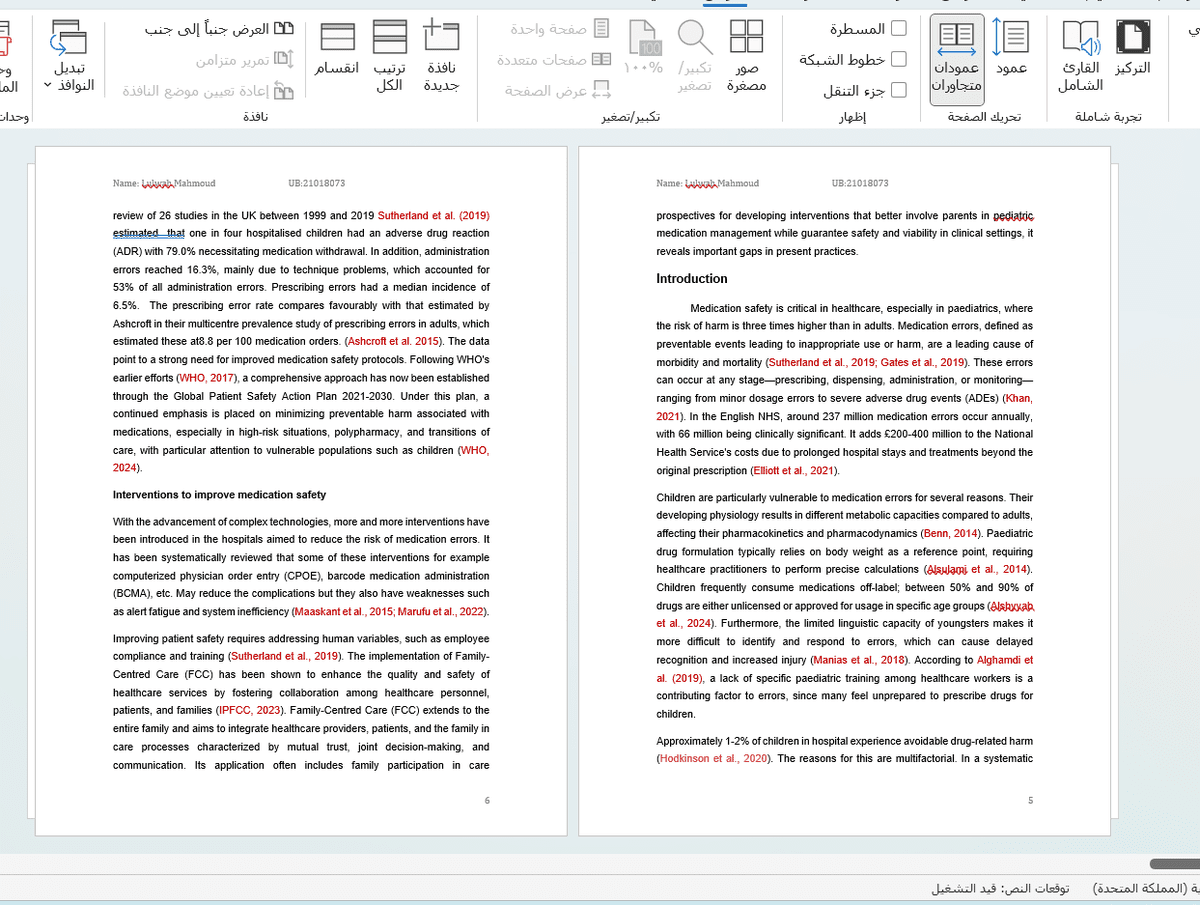
Task: Click the student name in page 5 header
Action: coord(723,183)
